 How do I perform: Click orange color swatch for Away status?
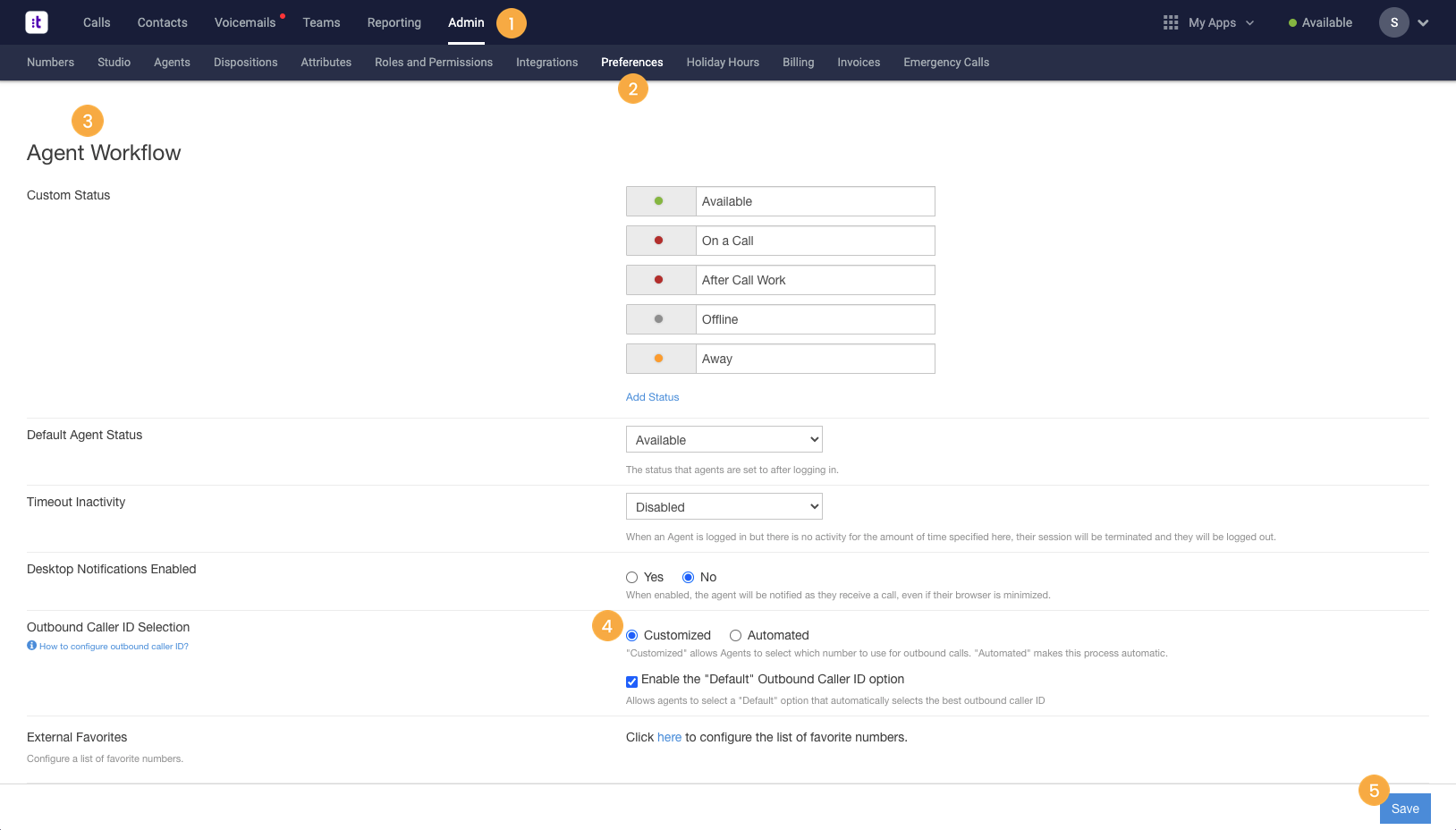click(661, 359)
